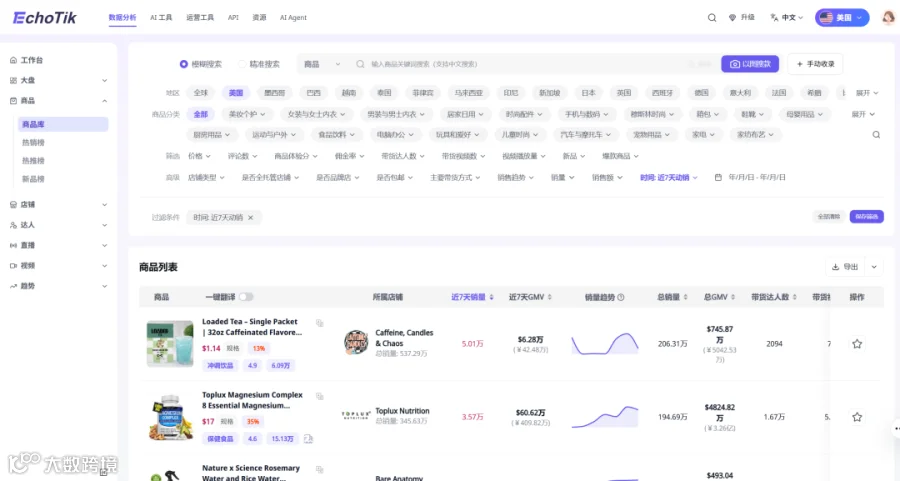Click the camera icon for image search
Viewport: 900px width, 481px height.
click(x=734, y=64)
